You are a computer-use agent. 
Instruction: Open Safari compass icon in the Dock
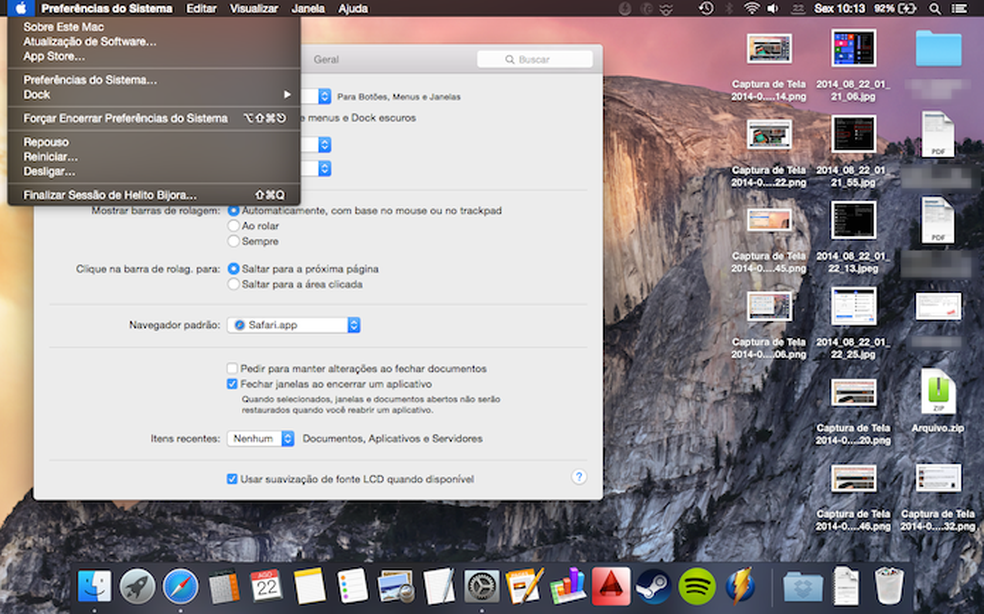click(181, 587)
